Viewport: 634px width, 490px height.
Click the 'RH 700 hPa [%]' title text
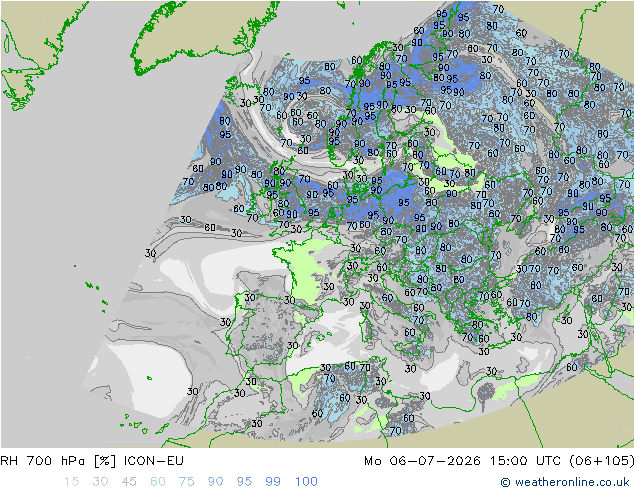[58, 461]
